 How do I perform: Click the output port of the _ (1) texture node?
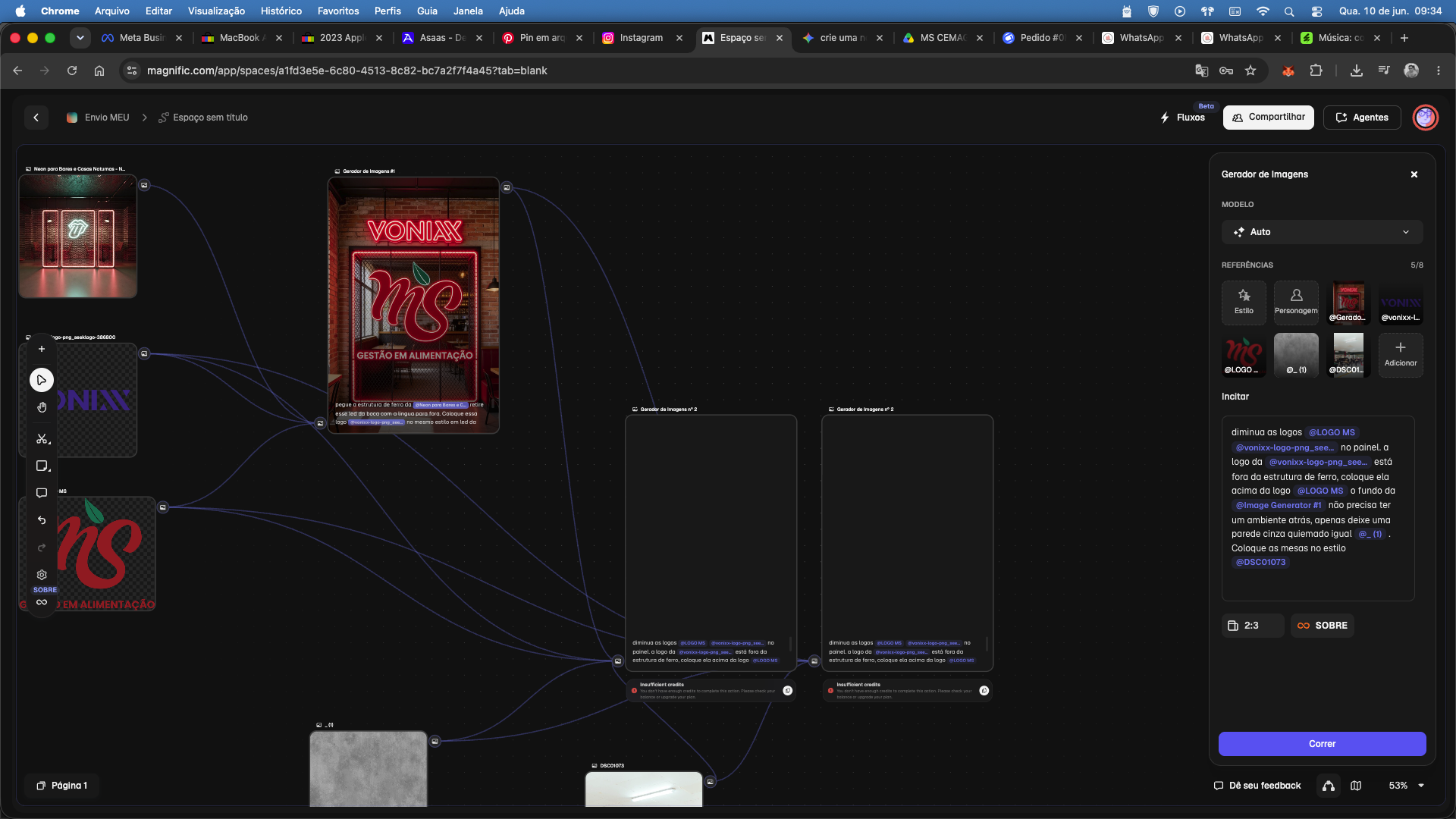pyautogui.click(x=435, y=741)
